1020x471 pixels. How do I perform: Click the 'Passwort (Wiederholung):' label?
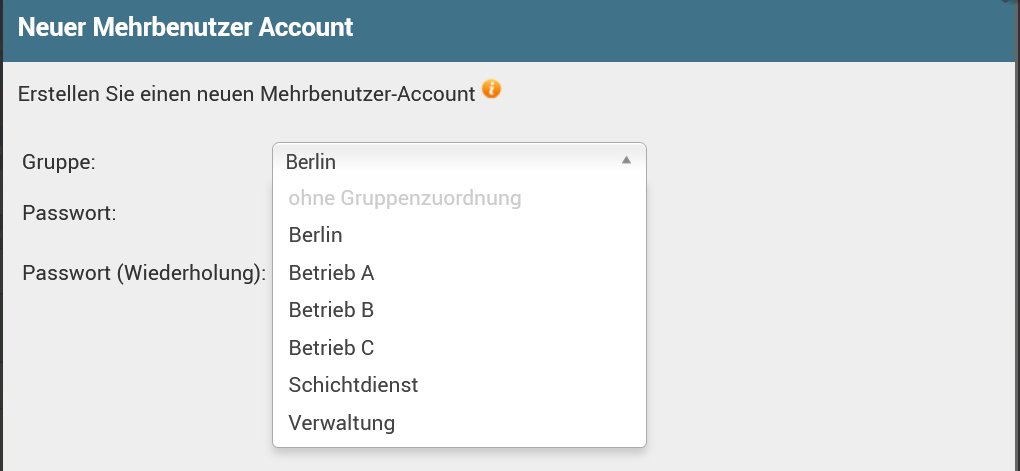coord(144,273)
